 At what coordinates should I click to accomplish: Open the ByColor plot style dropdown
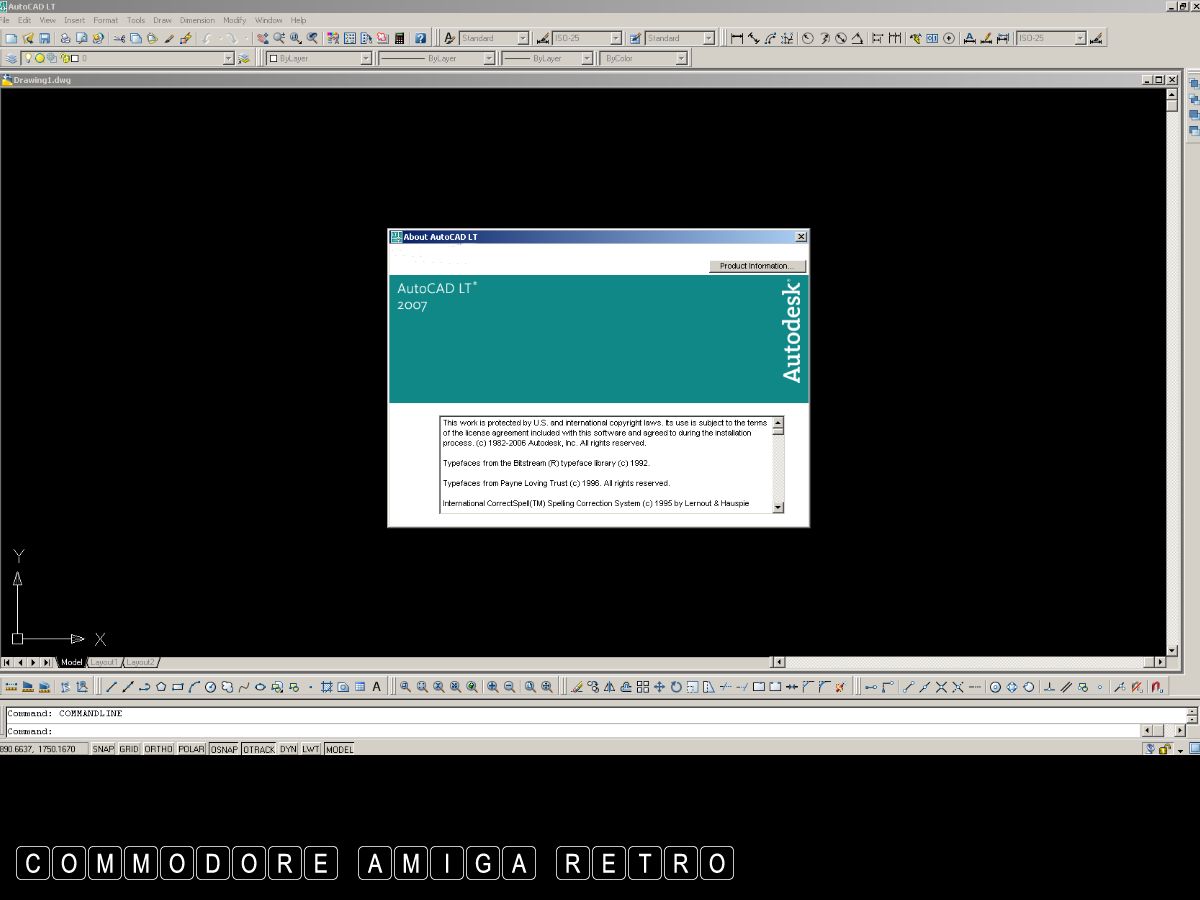[x=681, y=59]
